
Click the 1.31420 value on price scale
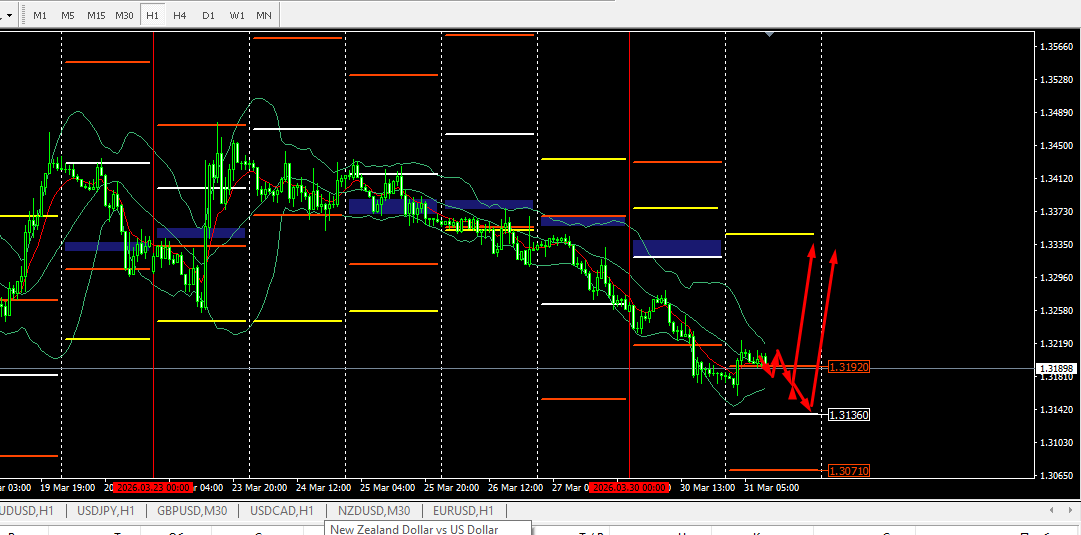tap(1058, 410)
